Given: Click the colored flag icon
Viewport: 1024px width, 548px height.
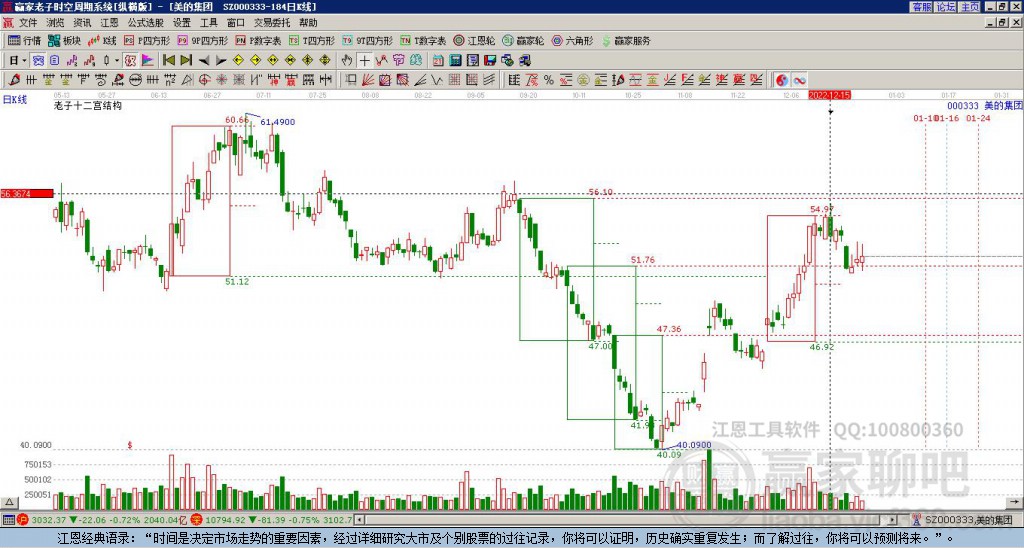Looking at the screenshot, I should (x=148, y=60).
